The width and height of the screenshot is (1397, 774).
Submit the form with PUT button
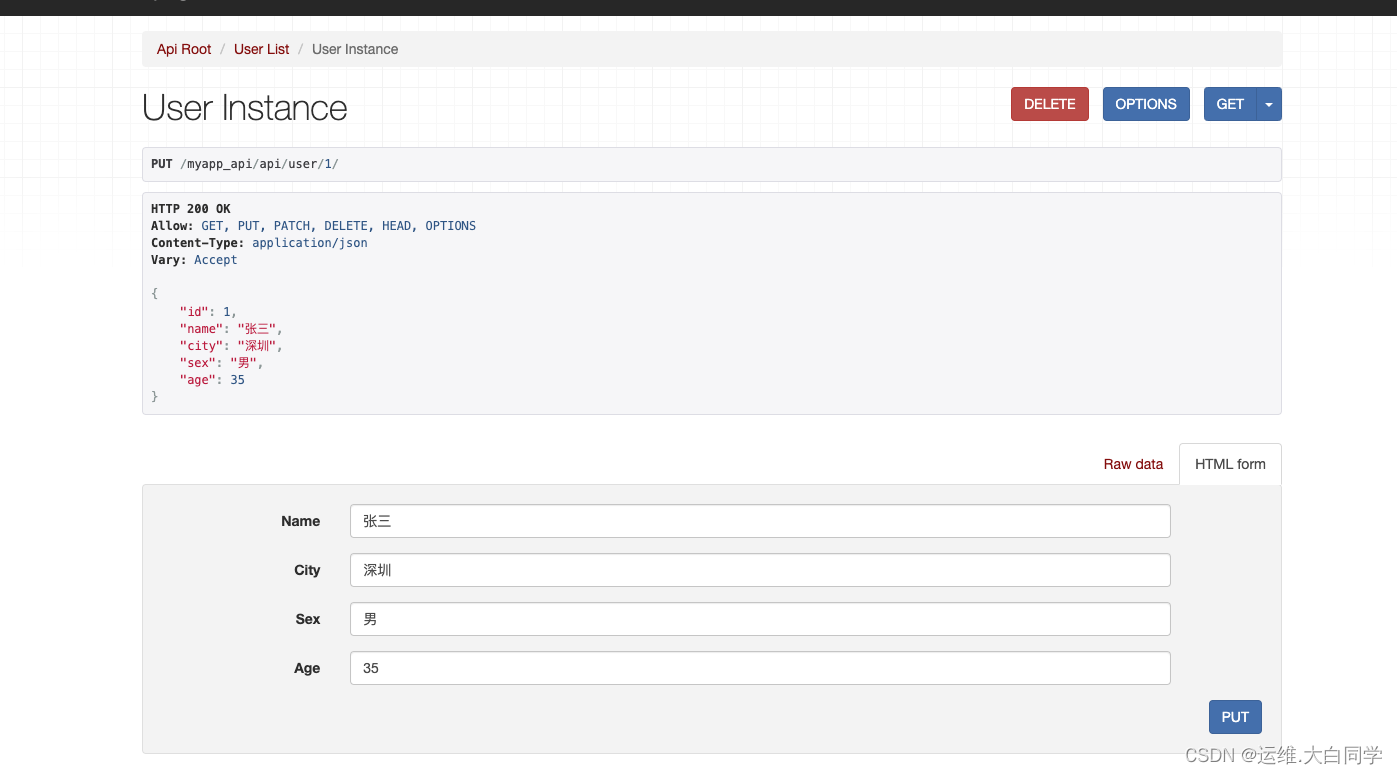[1235, 717]
